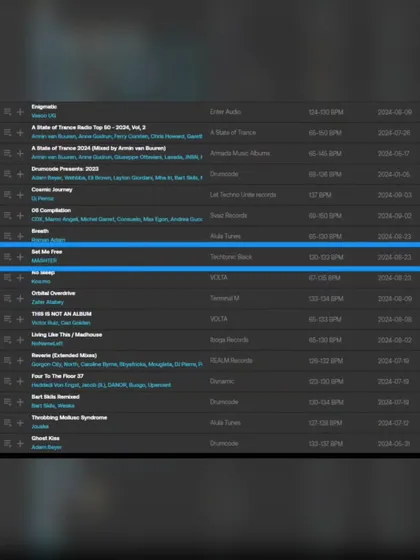Open the Enter Audio label
Screen dimensions: 420x560
pyautogui.click(x=225, y=112)
